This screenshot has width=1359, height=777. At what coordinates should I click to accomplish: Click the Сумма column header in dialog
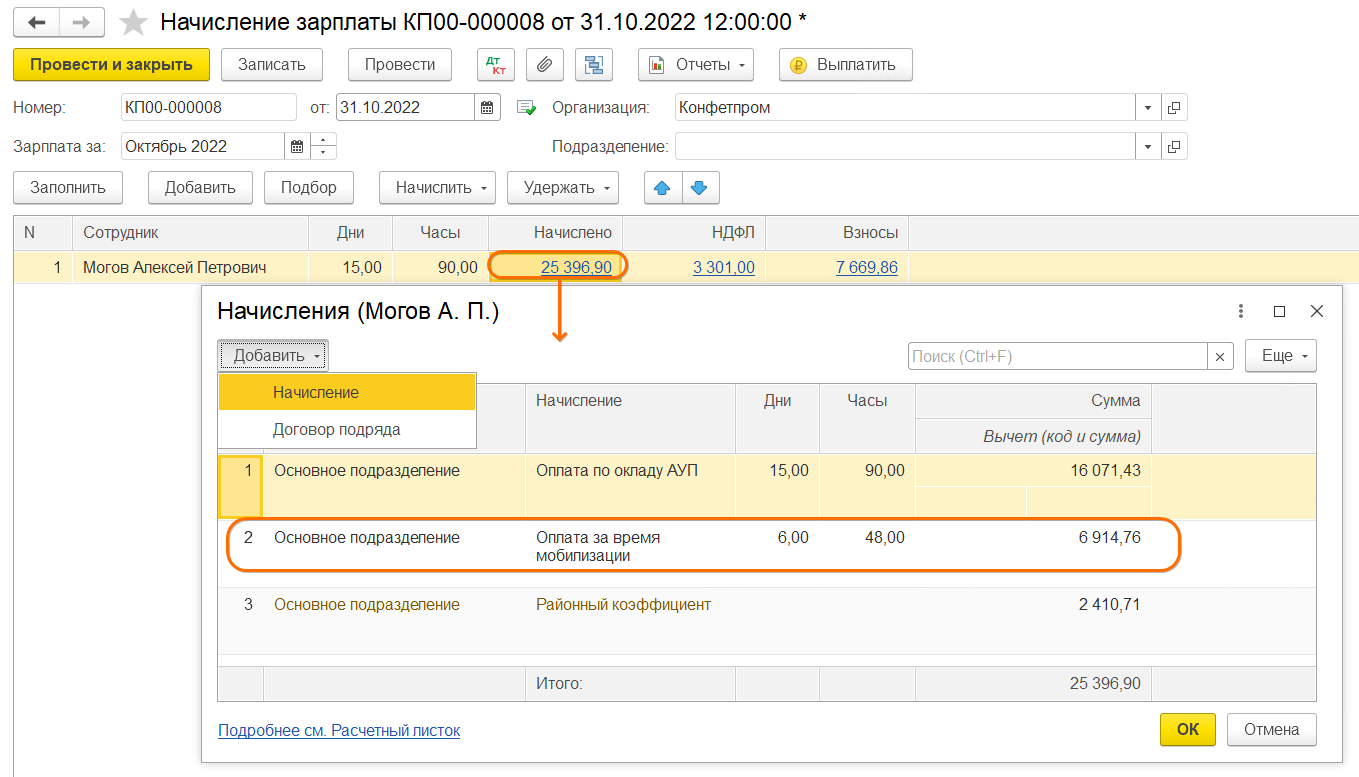(x=1034, y=400)
